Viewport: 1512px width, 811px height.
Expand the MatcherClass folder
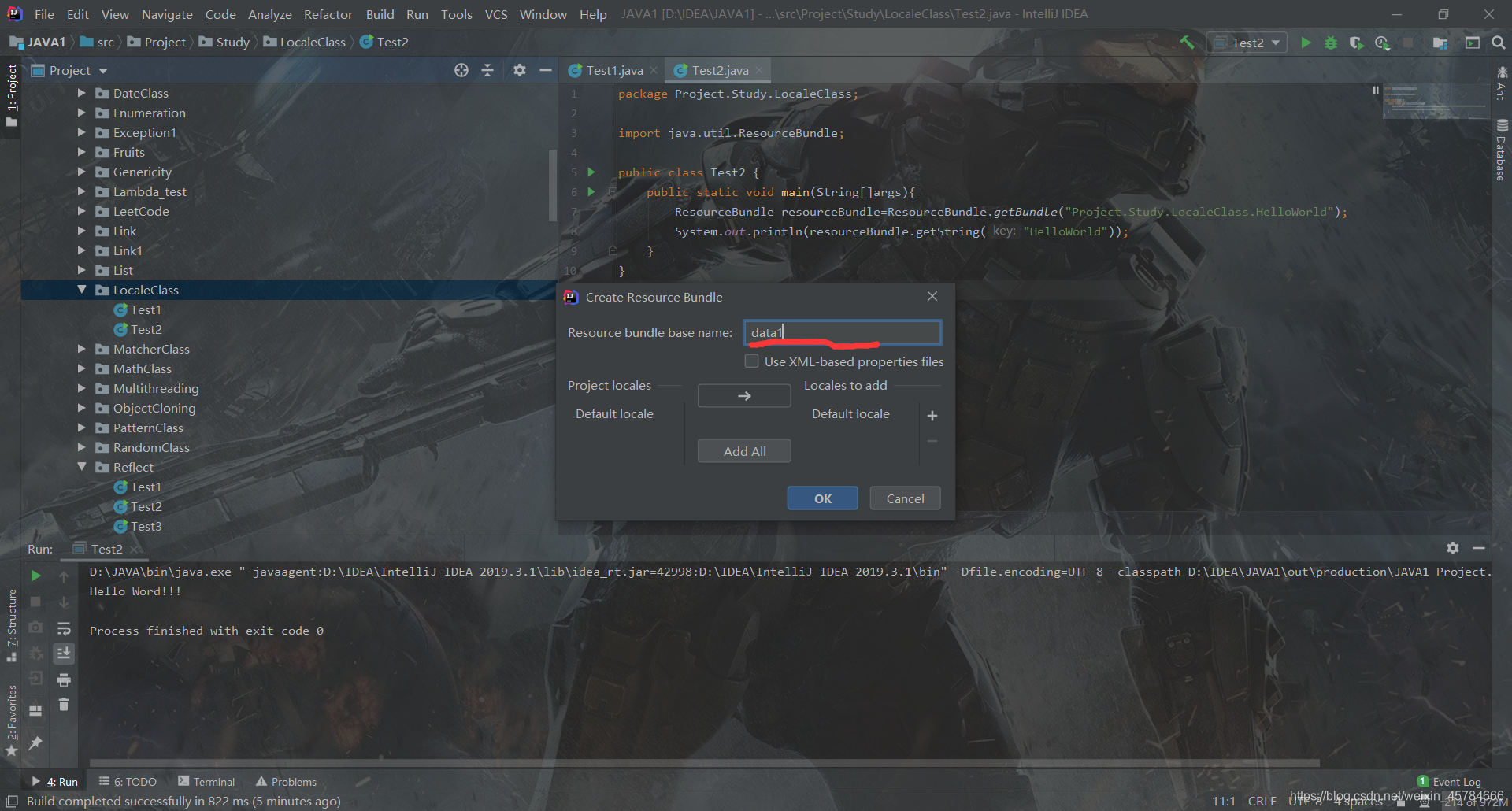pyautogui.click(x=82, y=349)
